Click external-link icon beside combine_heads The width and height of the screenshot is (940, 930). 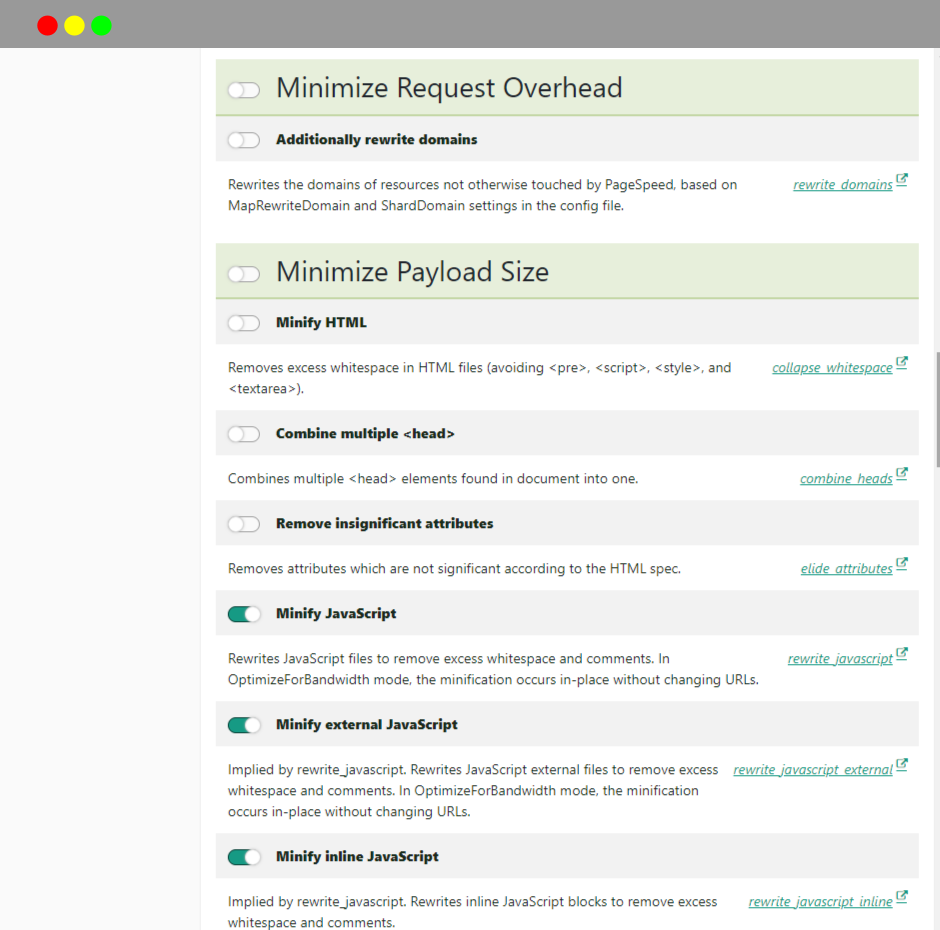pos(902,474)
